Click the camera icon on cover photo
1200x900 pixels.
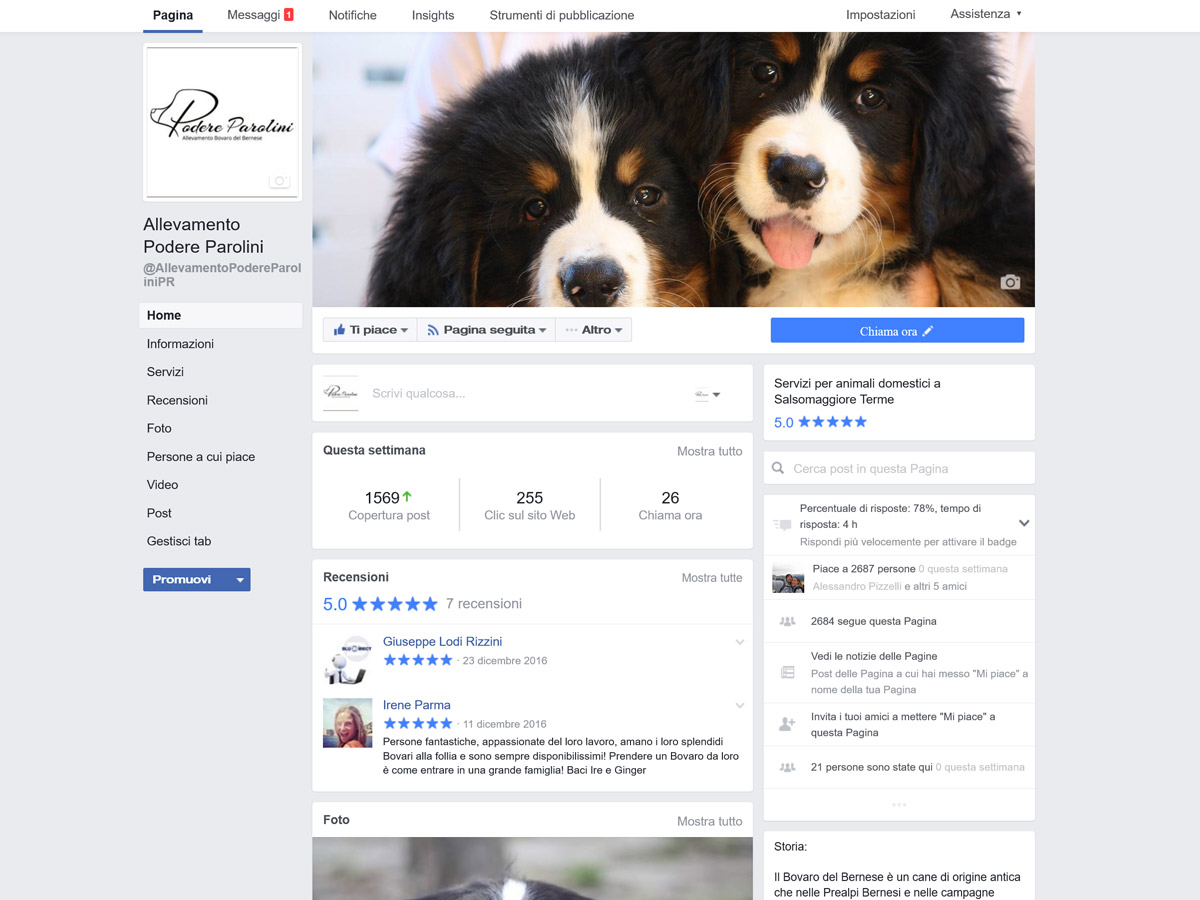click(x=1010, y=282)
